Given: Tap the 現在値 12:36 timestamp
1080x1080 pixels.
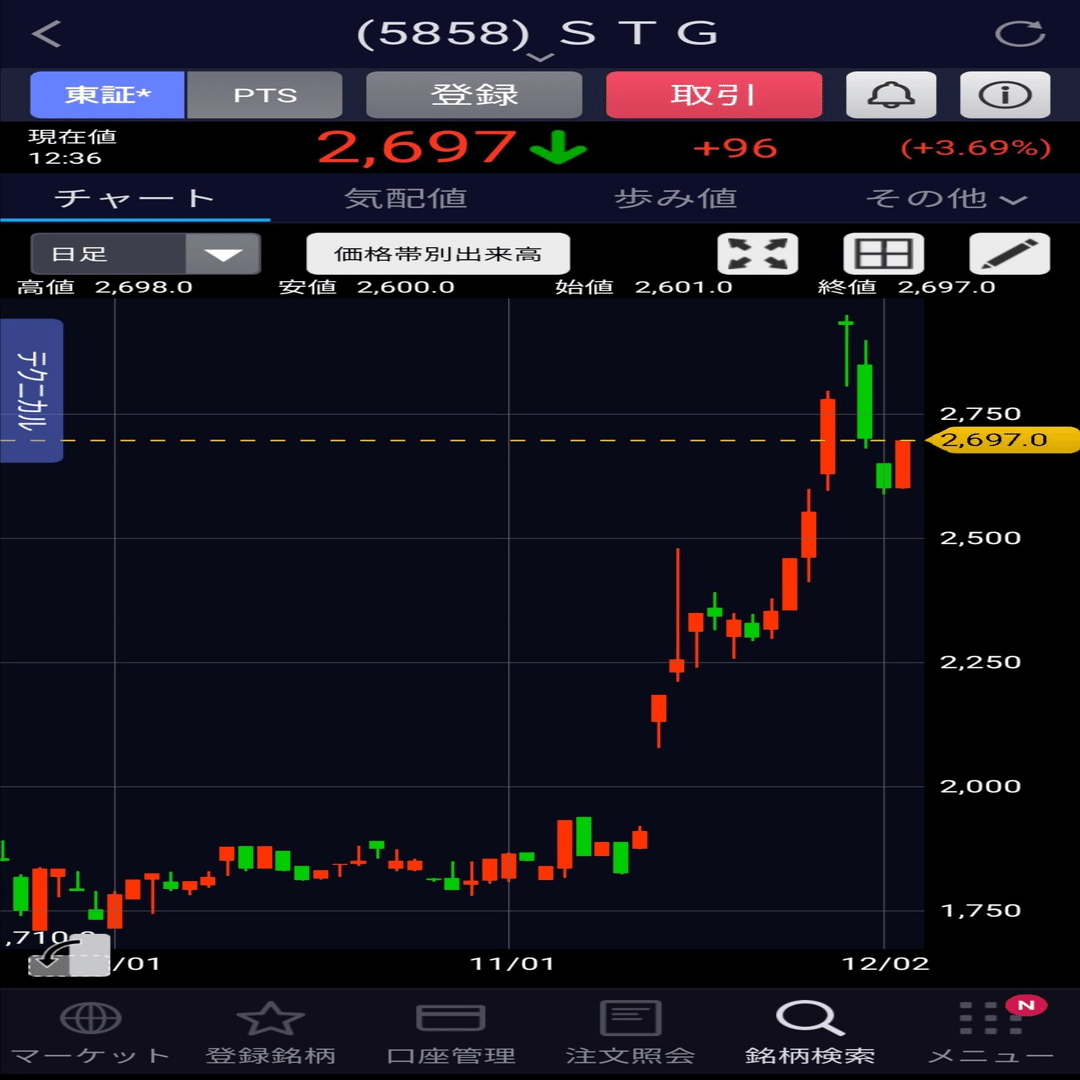Looking at the screenshot, I should click(x=72, y=147).
